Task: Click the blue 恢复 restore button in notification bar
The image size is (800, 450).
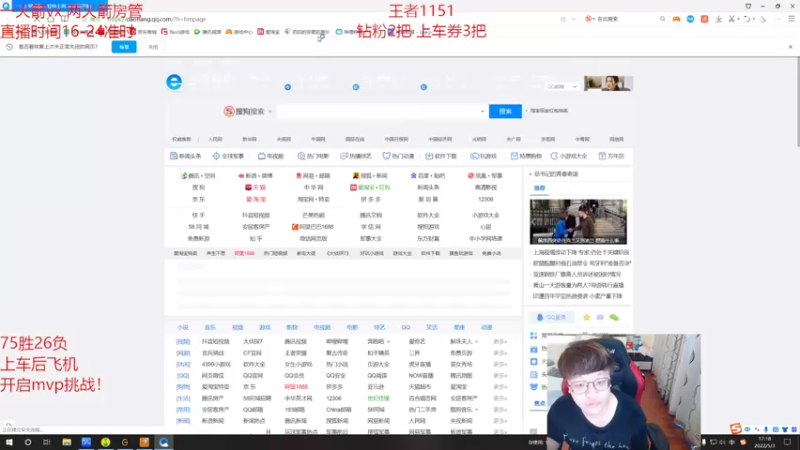Action: tap(124, 46)
